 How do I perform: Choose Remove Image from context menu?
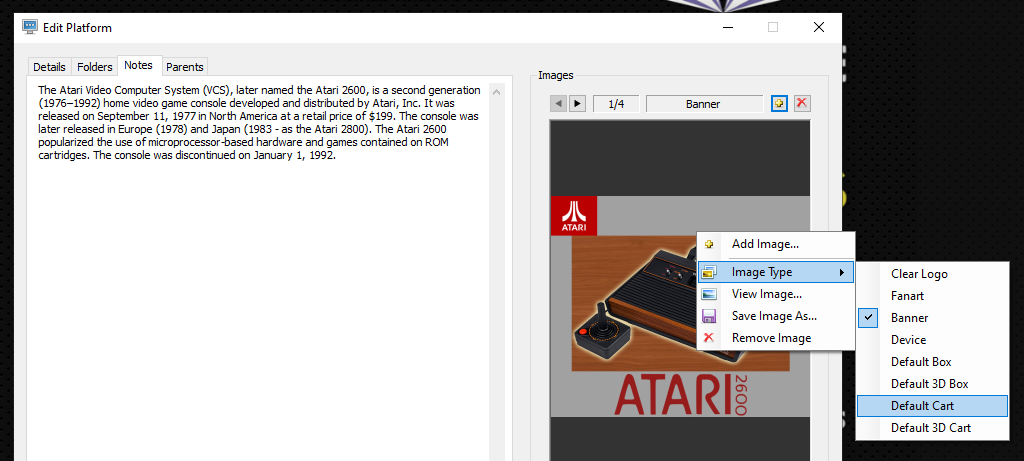click(x=776, y=338)
